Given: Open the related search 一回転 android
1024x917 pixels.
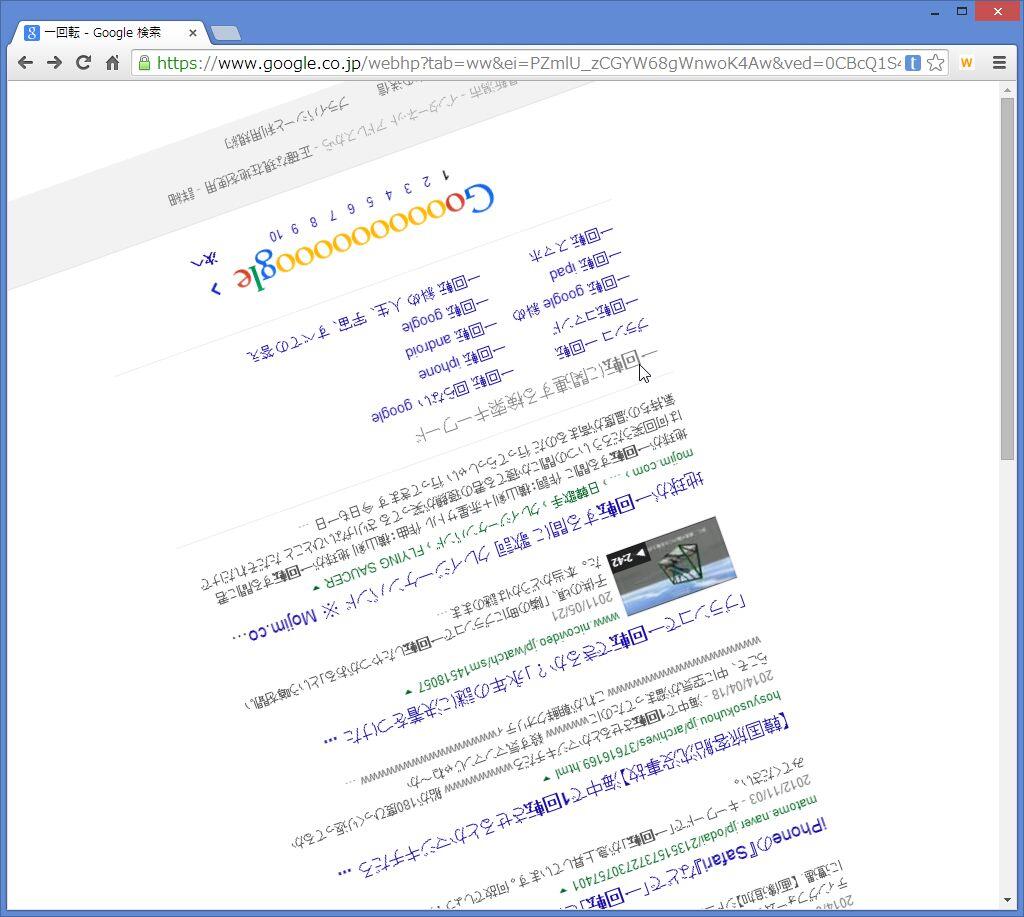Looking at the screenshot, I should [451, 340].
